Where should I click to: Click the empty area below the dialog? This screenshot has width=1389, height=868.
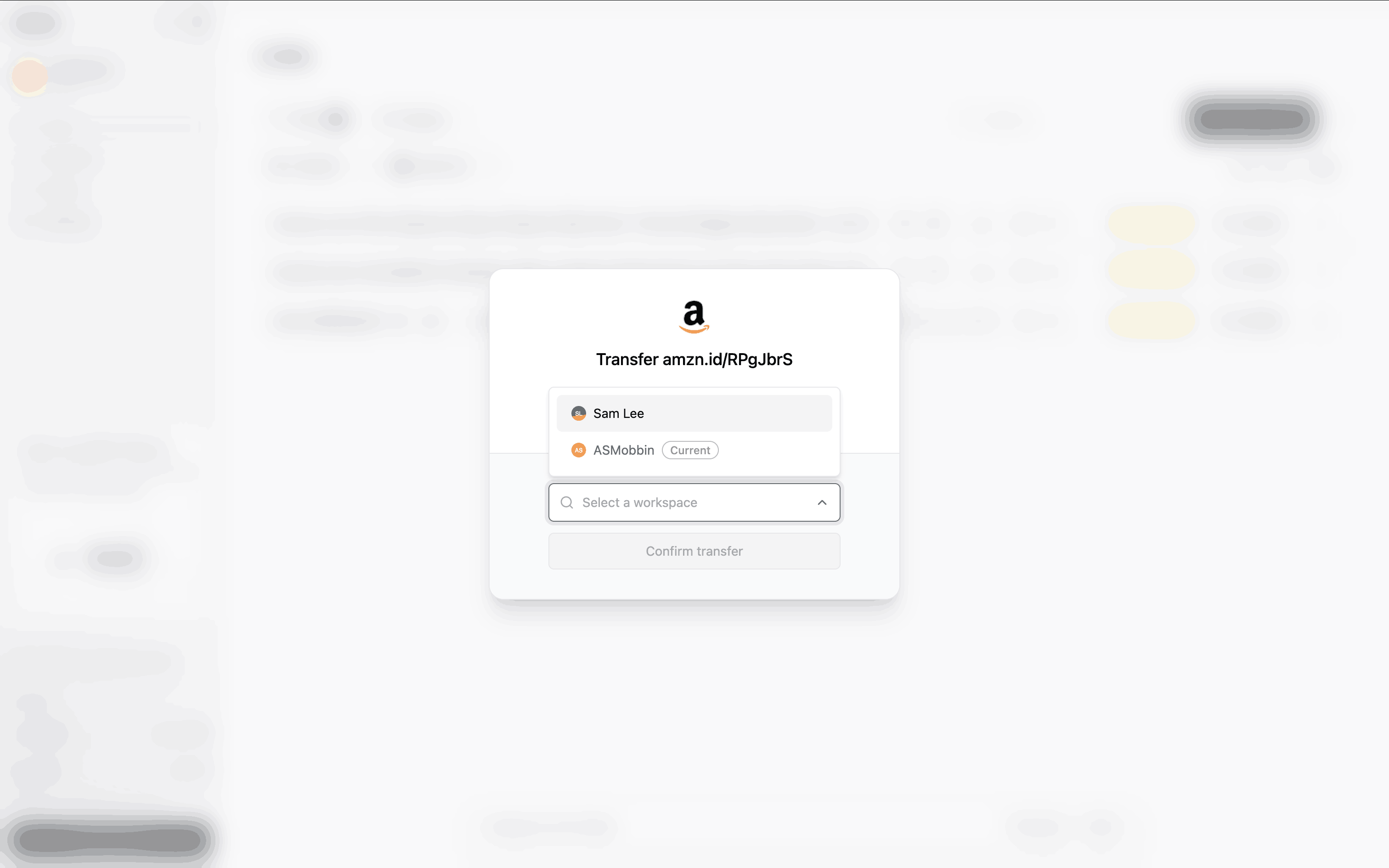click(x=694, y=717)
